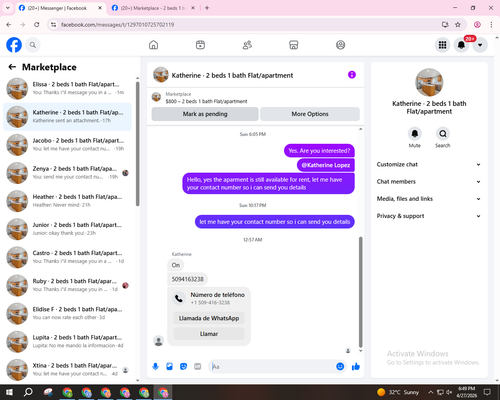Open Windows taskbar search
500x400 pixels.
pyautogui.click(x=28, y=392)
